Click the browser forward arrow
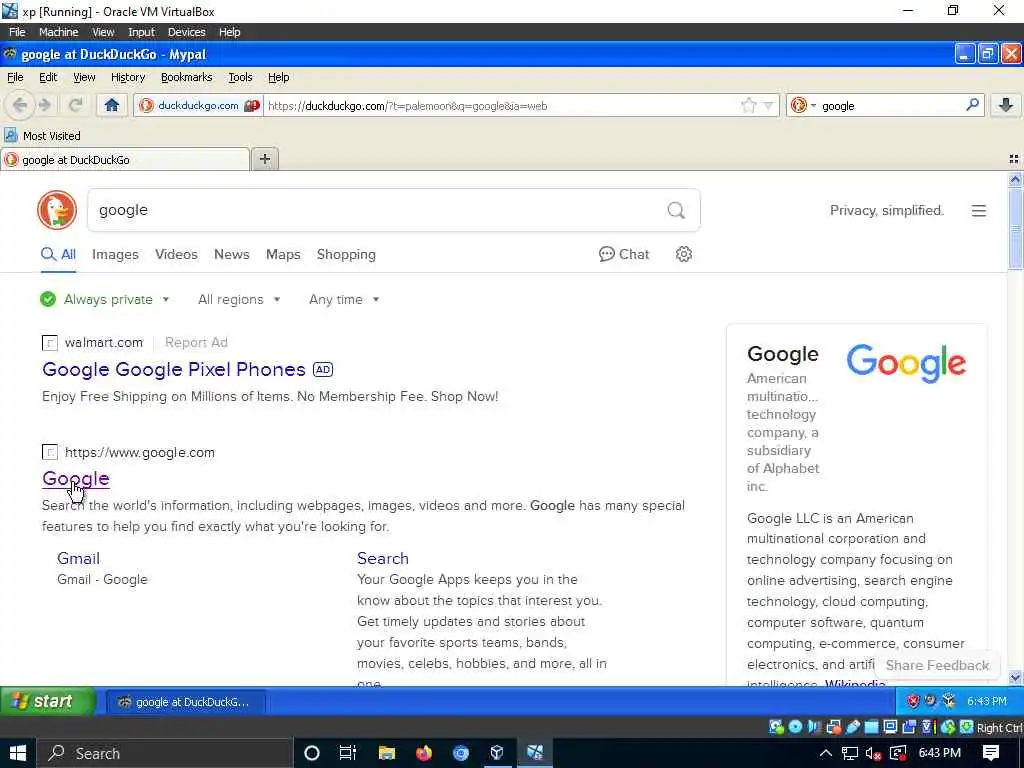This screenshot has width=1024, height=768. click(x=45, y=105)
